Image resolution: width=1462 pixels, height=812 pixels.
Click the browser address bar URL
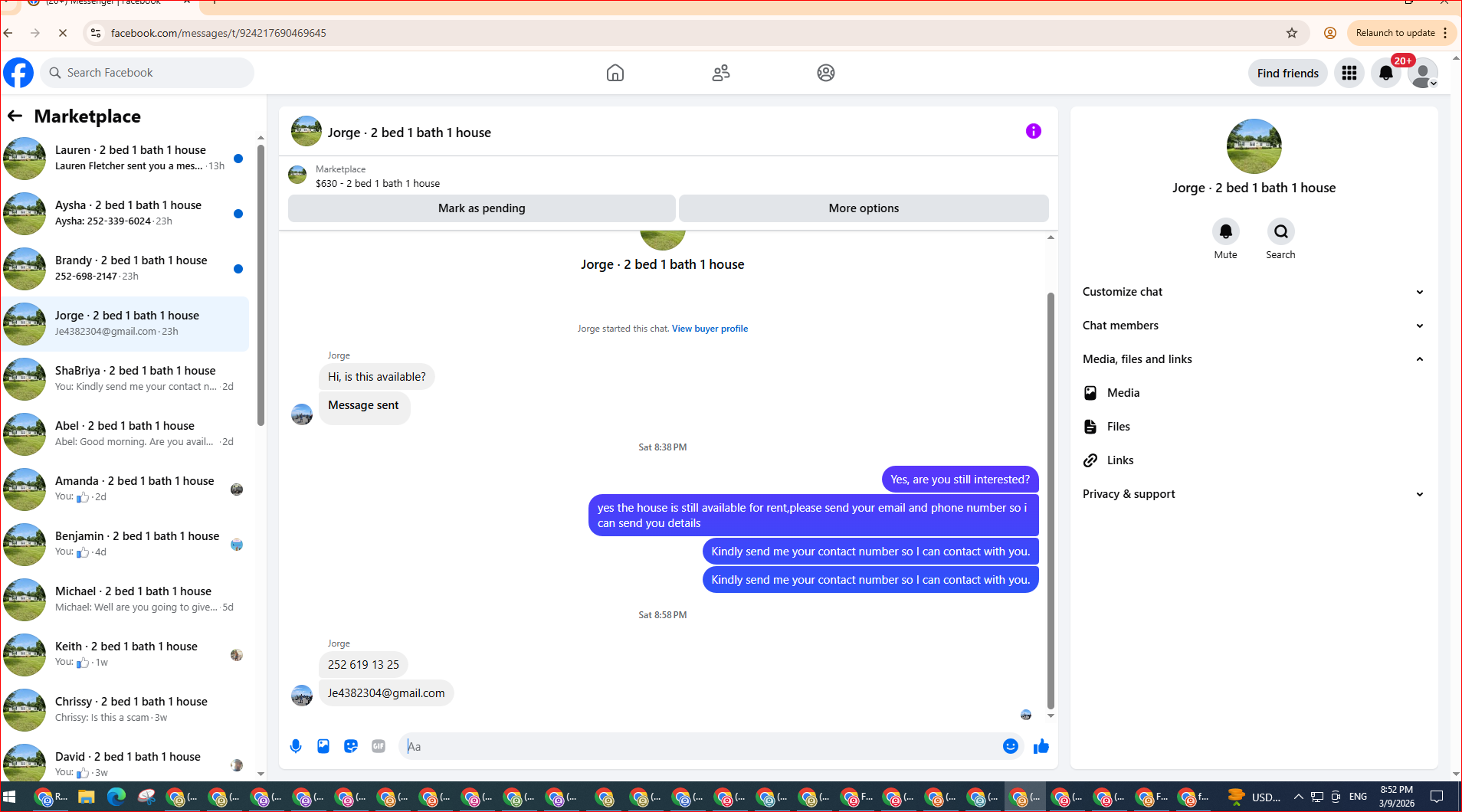coord(218,33)
